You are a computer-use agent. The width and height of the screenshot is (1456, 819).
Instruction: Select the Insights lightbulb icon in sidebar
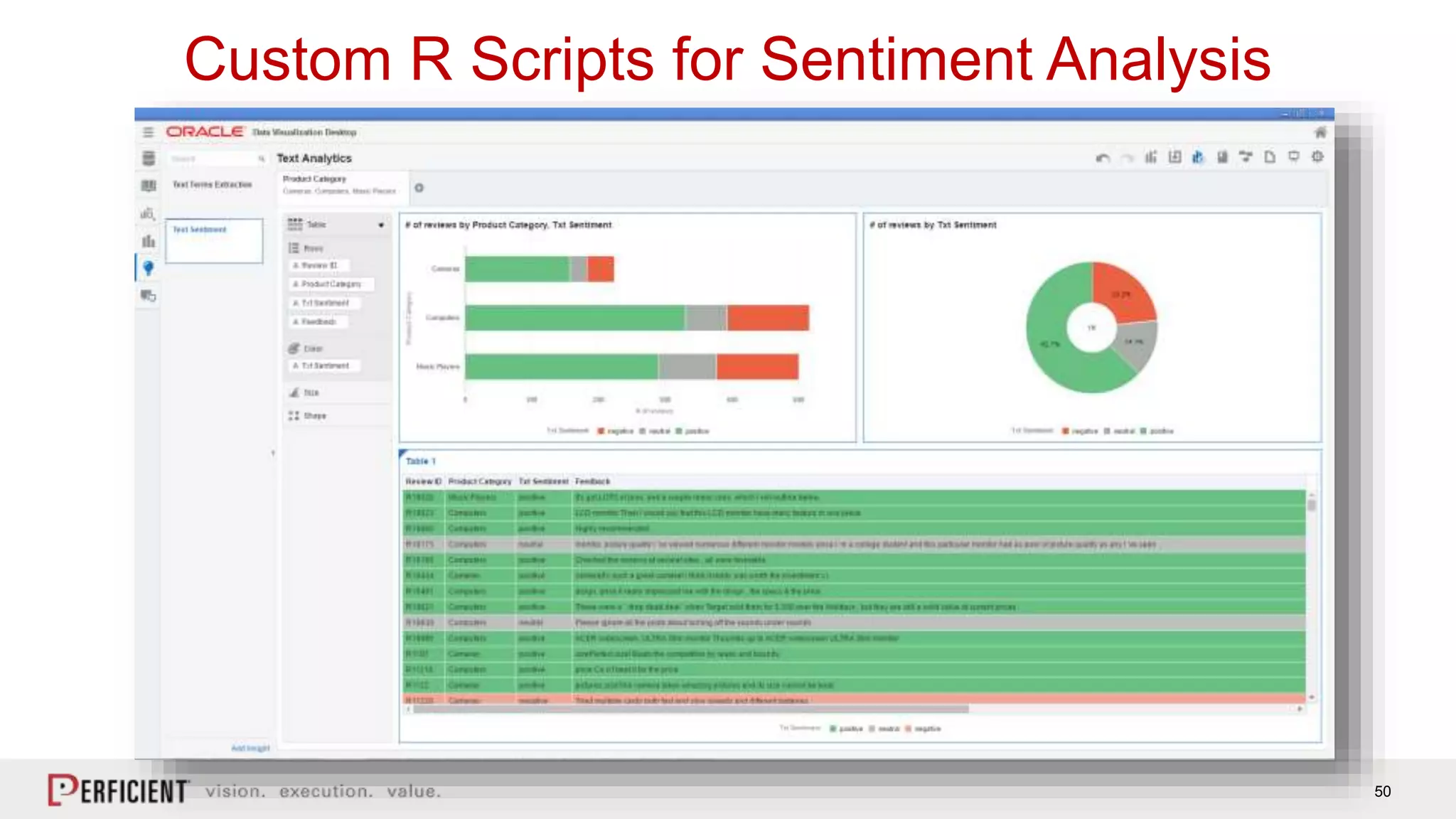148,268
